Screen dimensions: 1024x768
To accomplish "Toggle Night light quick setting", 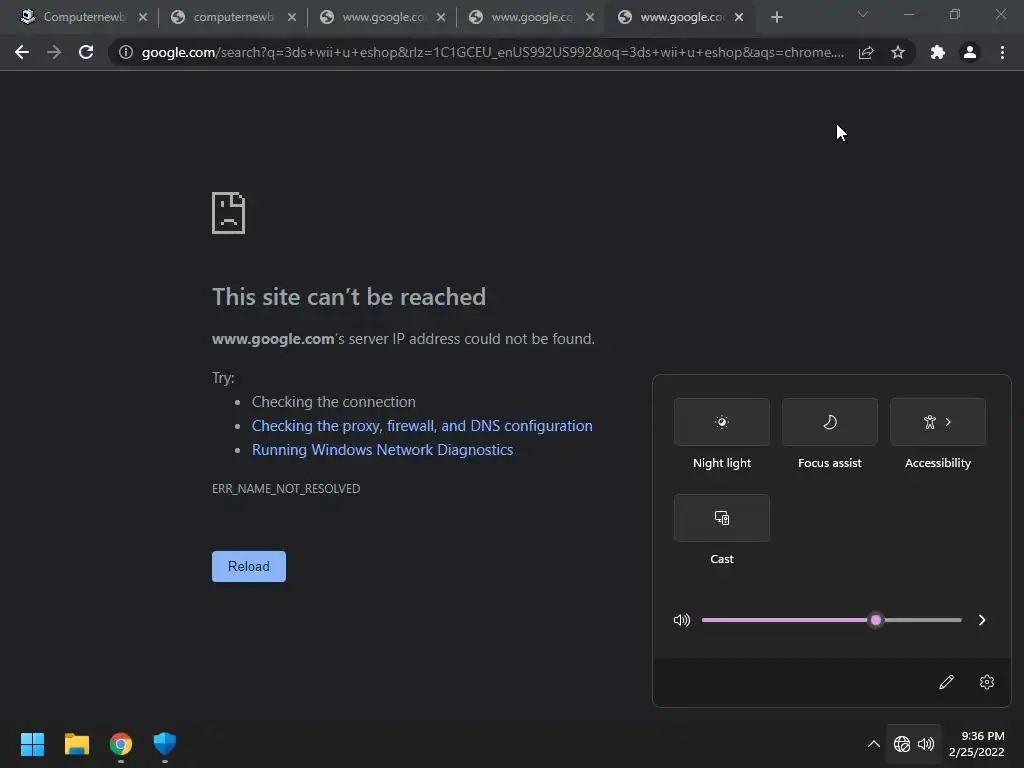I will 722,422.
